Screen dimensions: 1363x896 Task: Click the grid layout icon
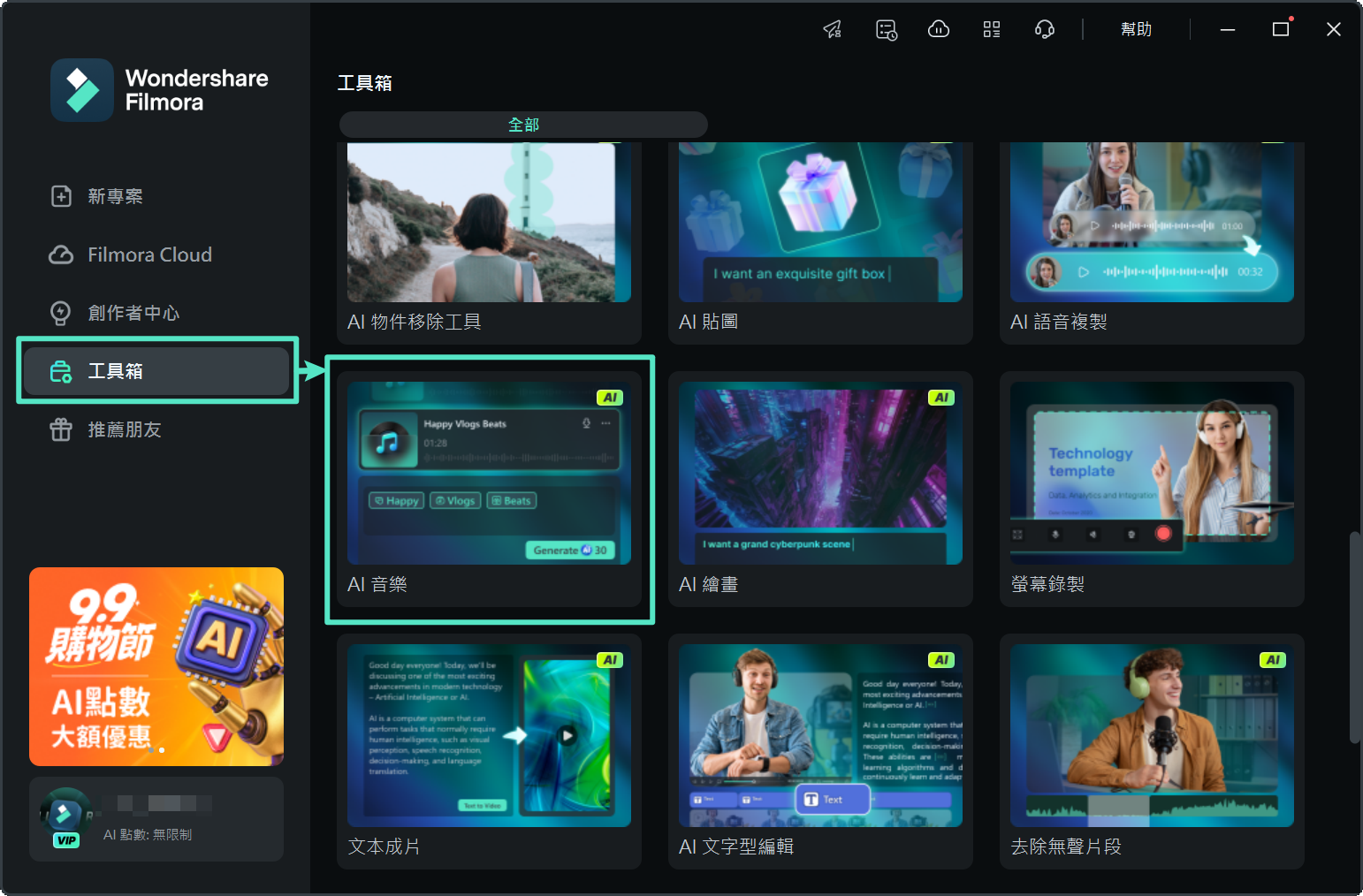(992, 29)
